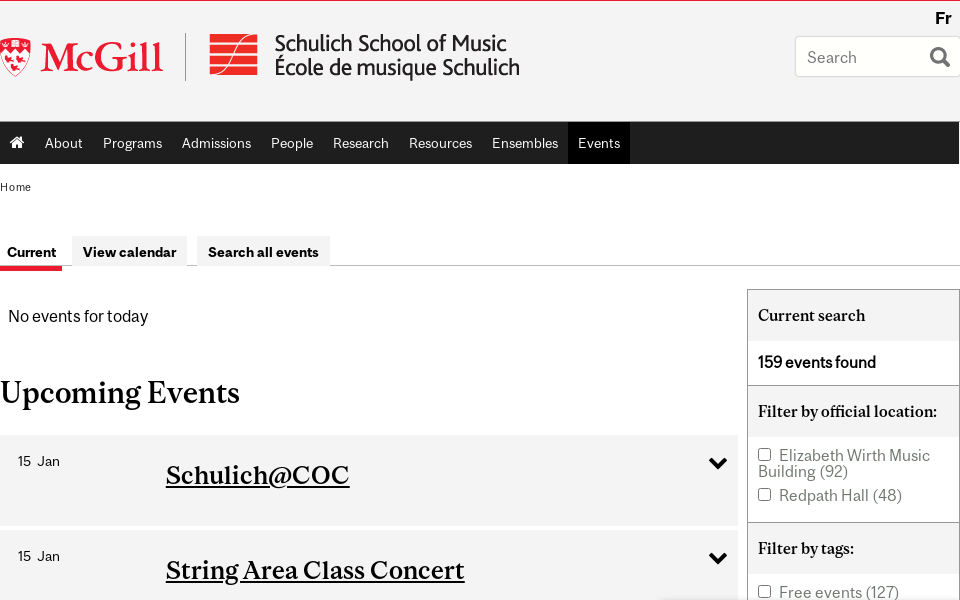Screen dimensions: 960x600
Task: Open the Schulich@COC event page
Action: tap(257, 475)
